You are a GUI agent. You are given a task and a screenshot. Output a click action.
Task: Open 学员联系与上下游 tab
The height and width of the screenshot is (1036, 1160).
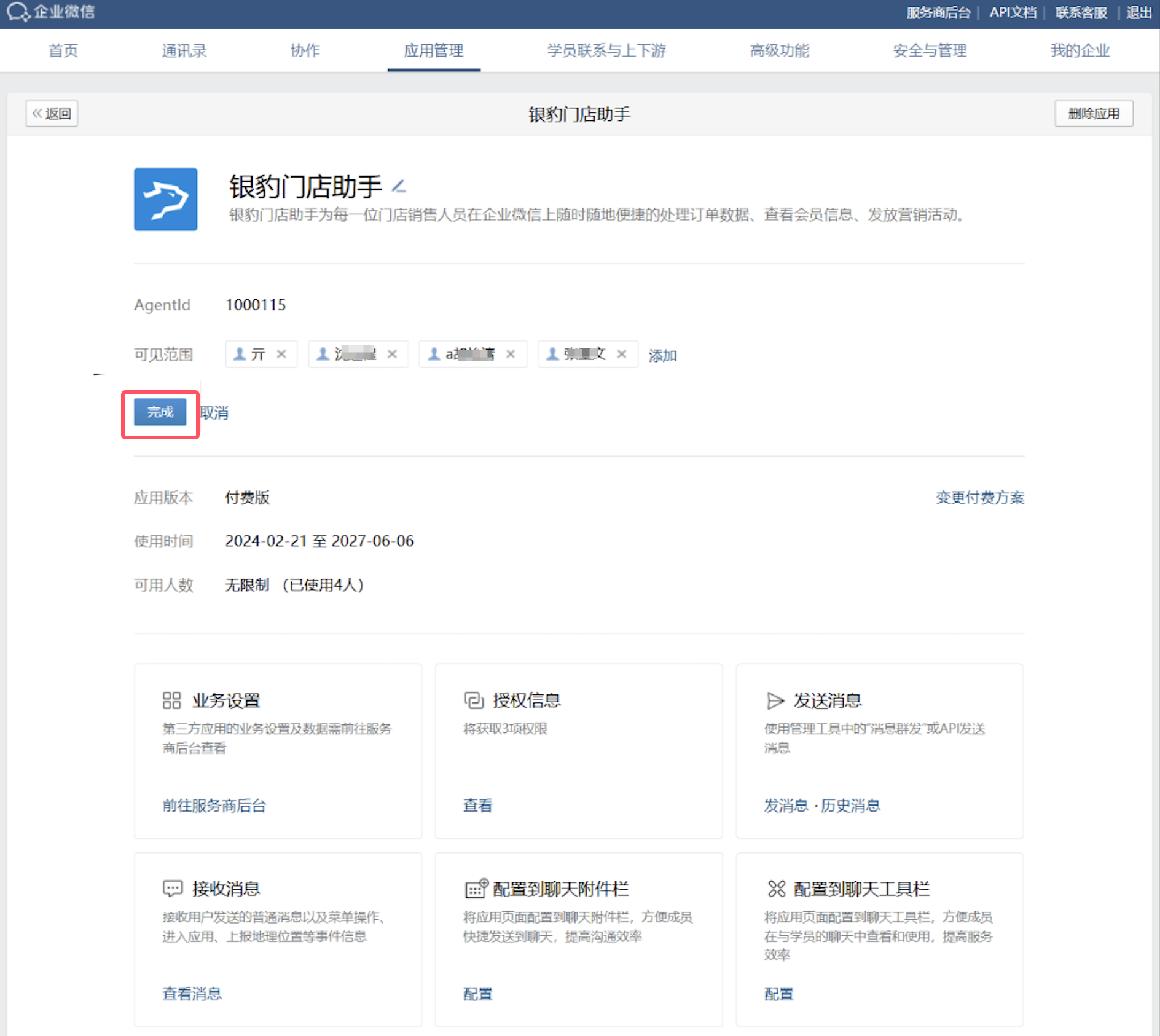coord(607,50)
